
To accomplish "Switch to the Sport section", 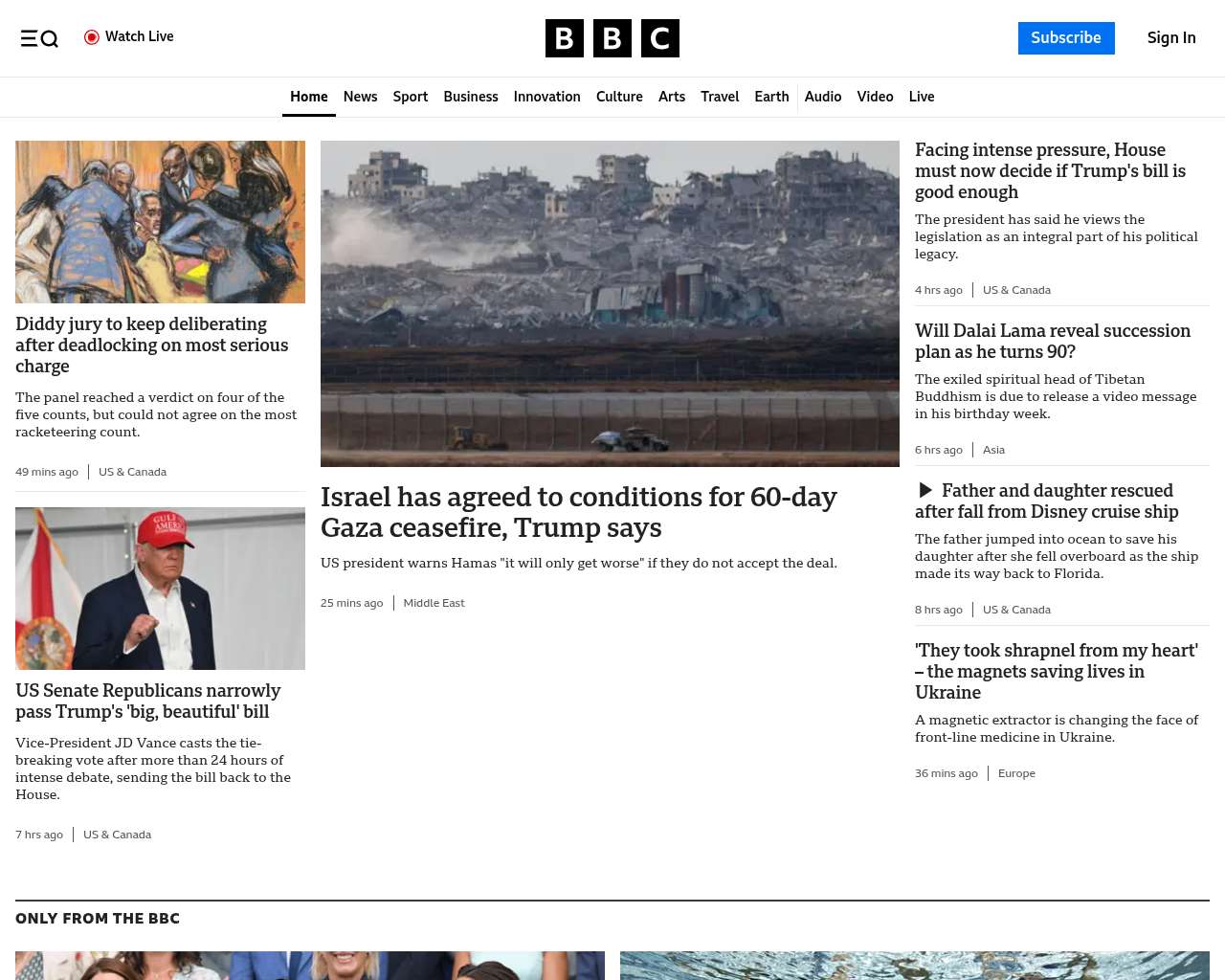I will click(411, 97).
